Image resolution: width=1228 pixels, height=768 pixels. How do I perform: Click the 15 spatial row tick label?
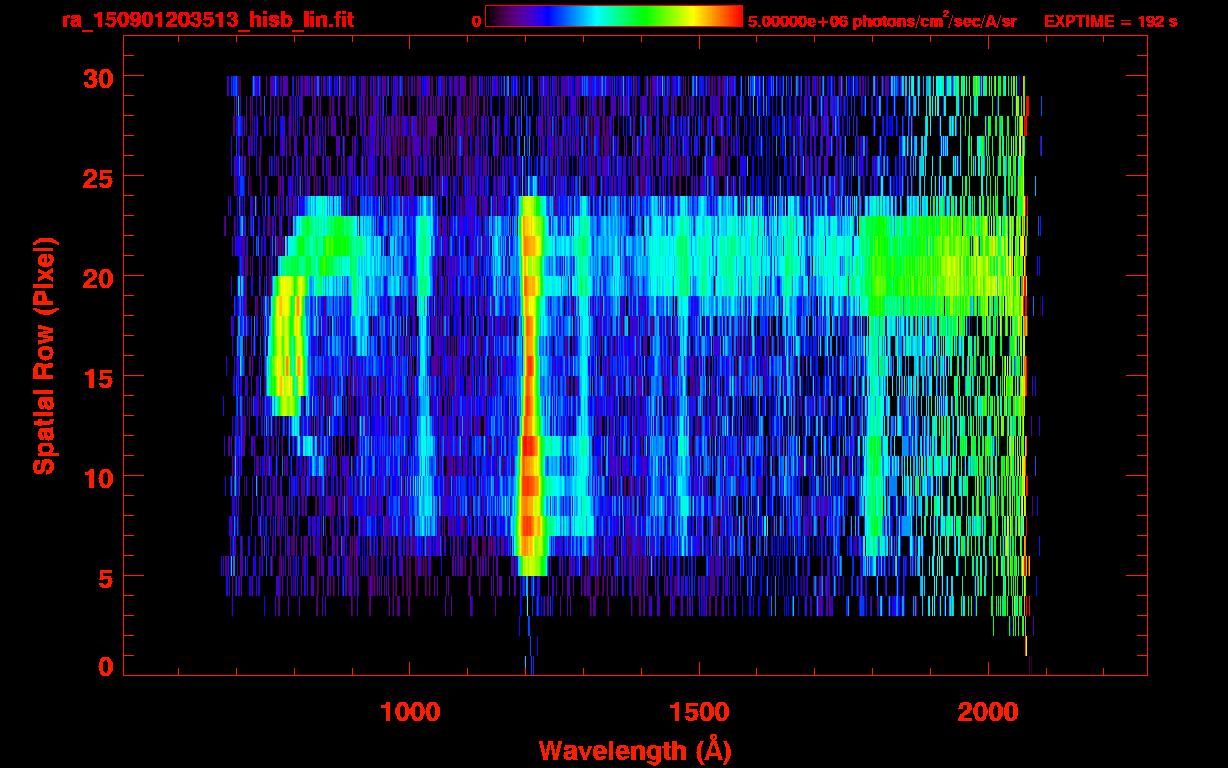click(98, 377)
